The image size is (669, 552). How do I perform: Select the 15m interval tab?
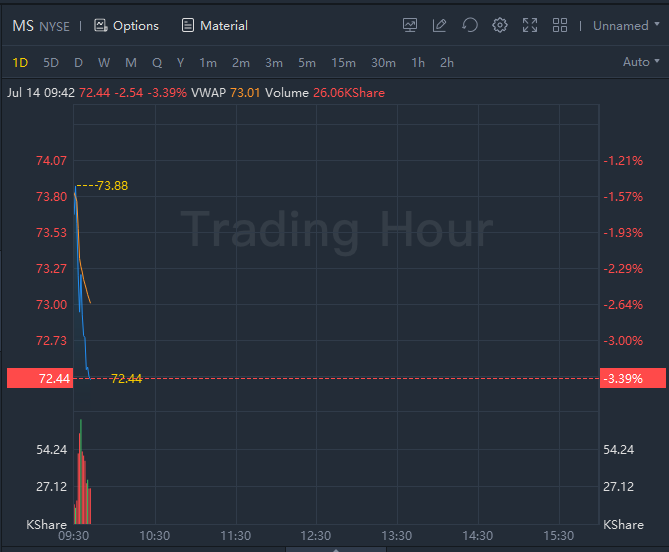[343, 63]
